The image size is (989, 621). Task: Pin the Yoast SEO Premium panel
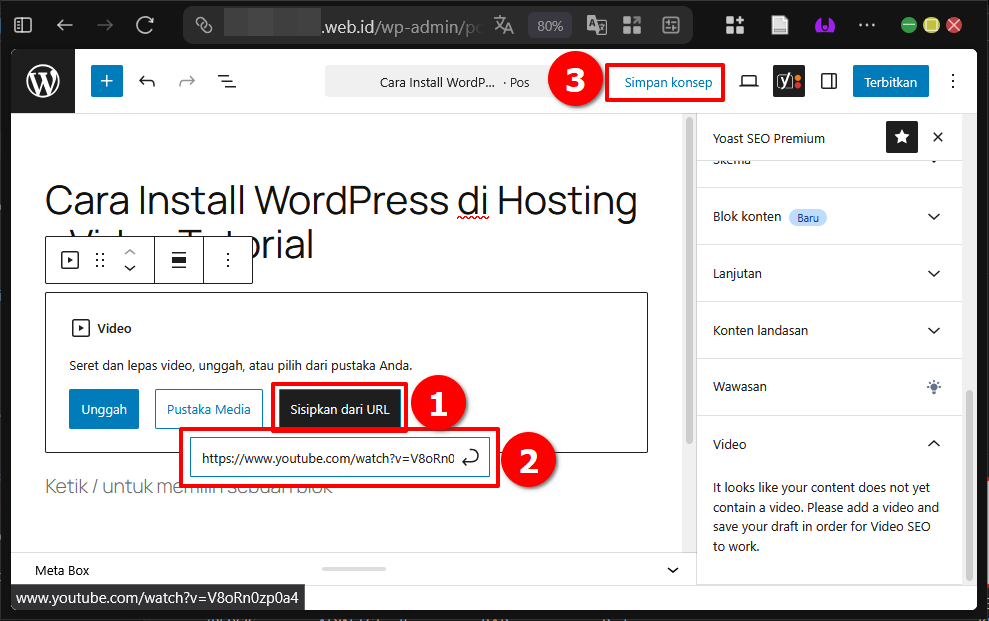tap(901, 137)
